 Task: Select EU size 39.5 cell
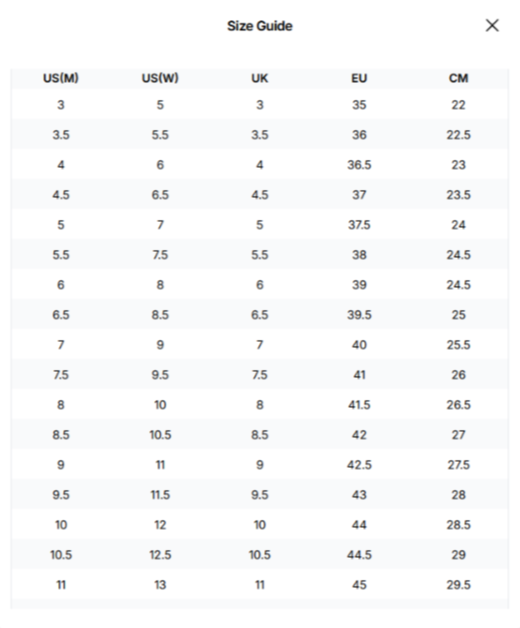359,315
